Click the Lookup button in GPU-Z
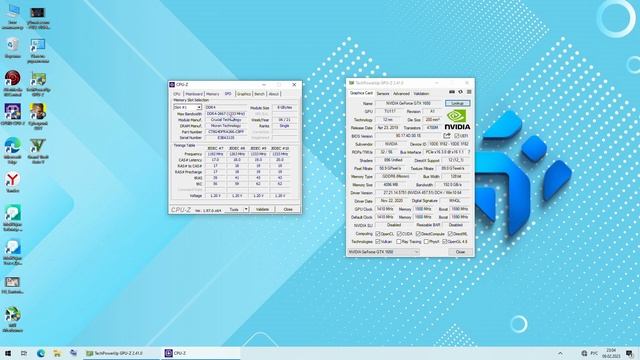640x360 pixels. (x=457, y=103)
